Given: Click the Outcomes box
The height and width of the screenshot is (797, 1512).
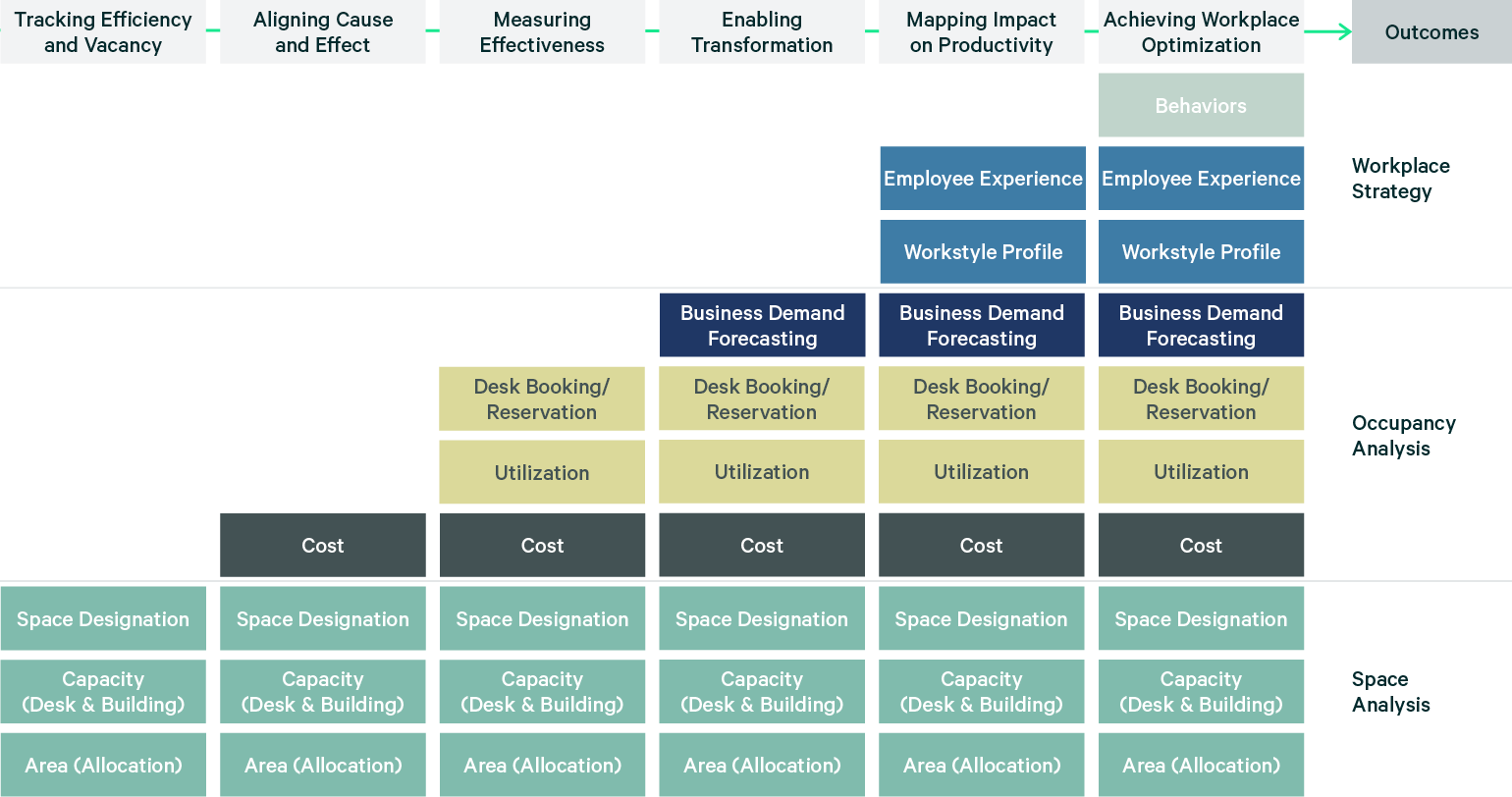Looking at the screenshot, I should click(1431, 32).
